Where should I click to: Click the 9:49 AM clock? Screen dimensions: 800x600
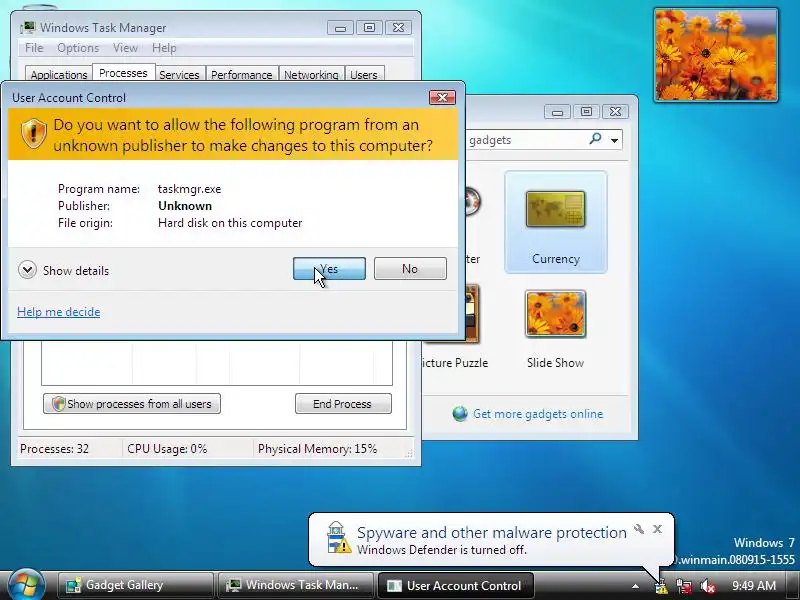pyautogui.click(x=754, y=586)
